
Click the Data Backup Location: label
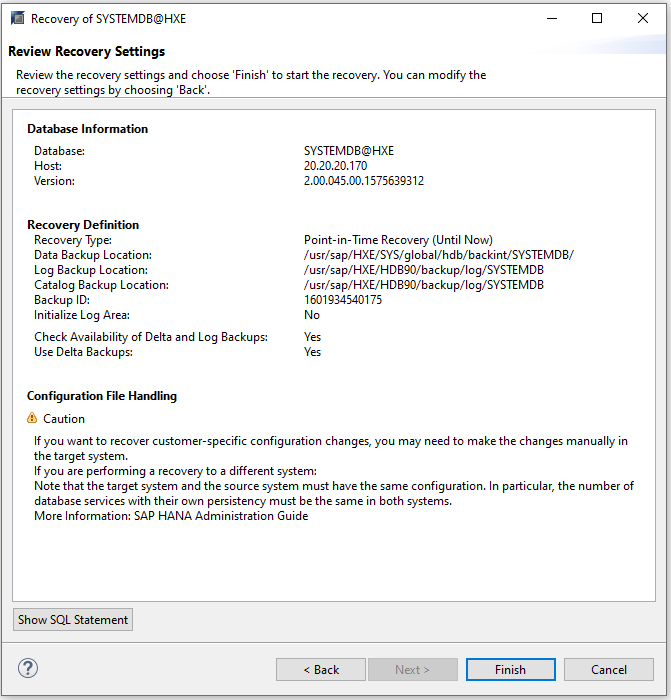click(93, 255)
